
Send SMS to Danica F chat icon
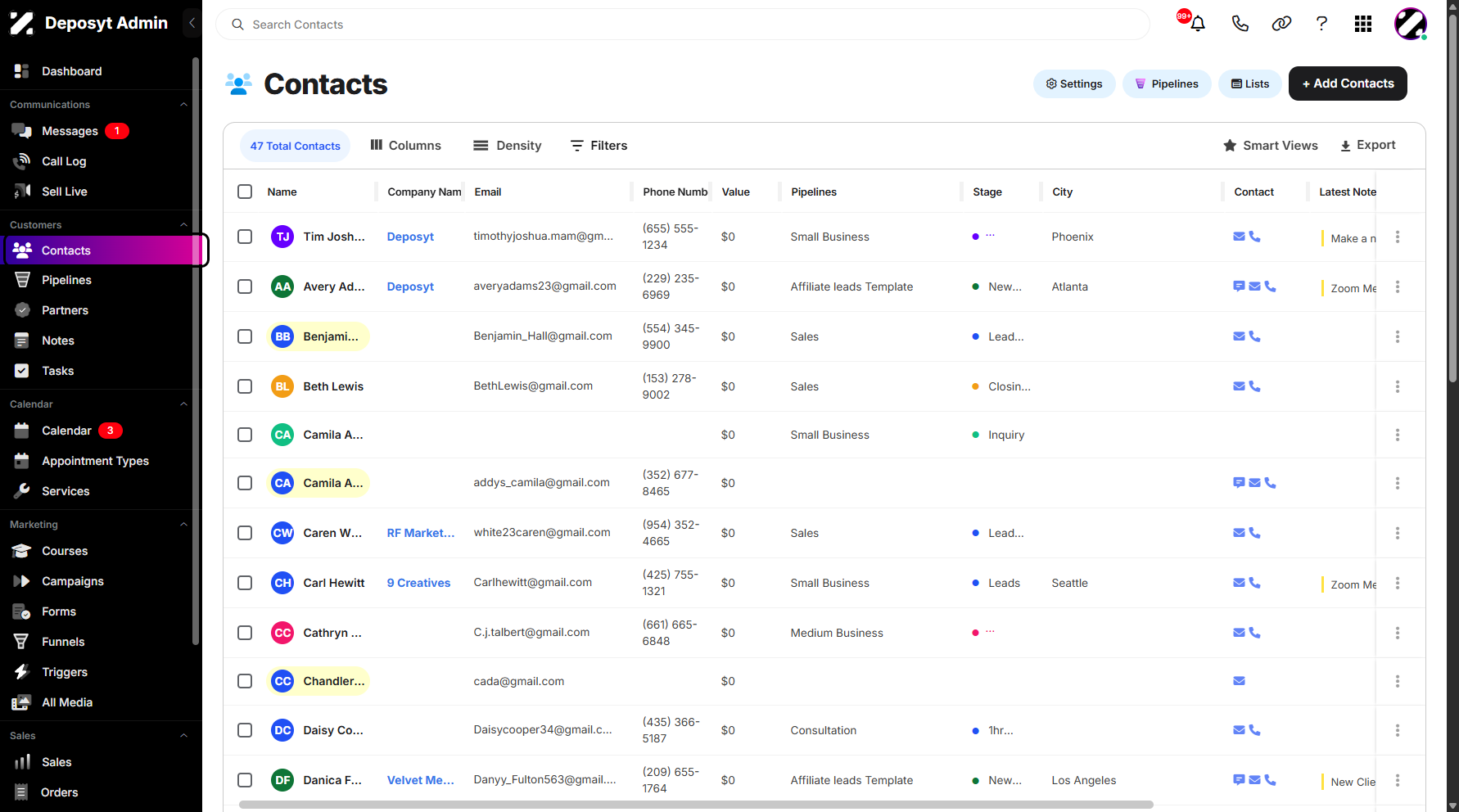coord(1239,780)
